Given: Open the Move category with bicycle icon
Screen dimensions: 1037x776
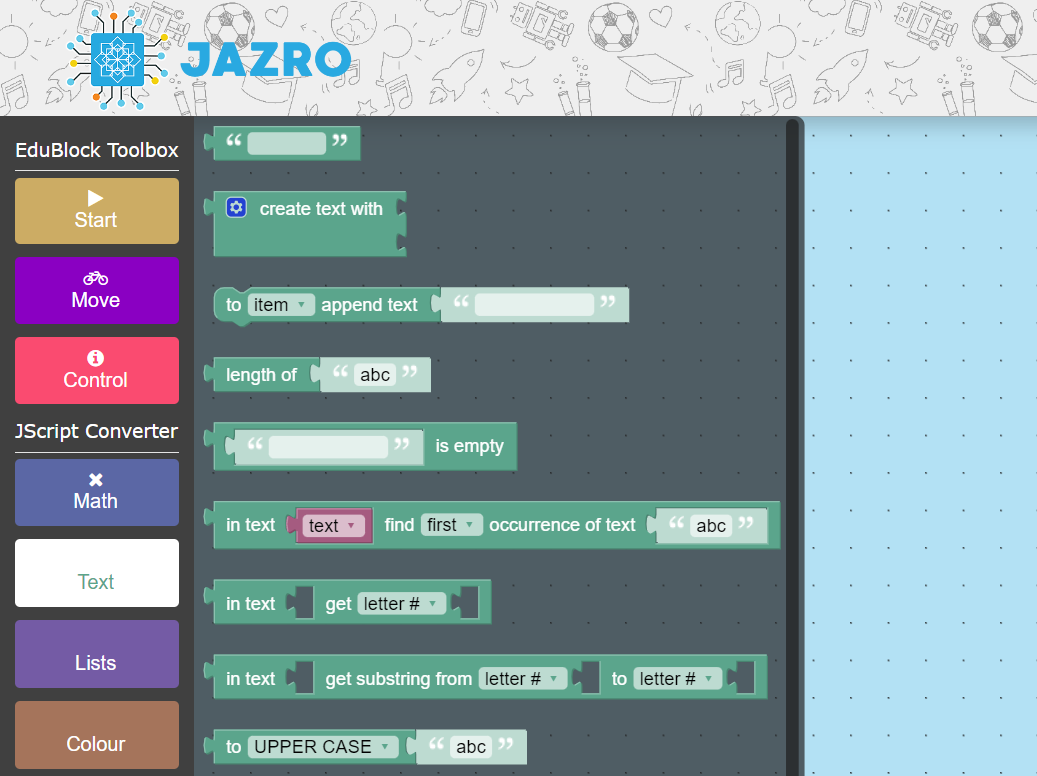Looking at the screenshot, I should [x=97, y=290].
